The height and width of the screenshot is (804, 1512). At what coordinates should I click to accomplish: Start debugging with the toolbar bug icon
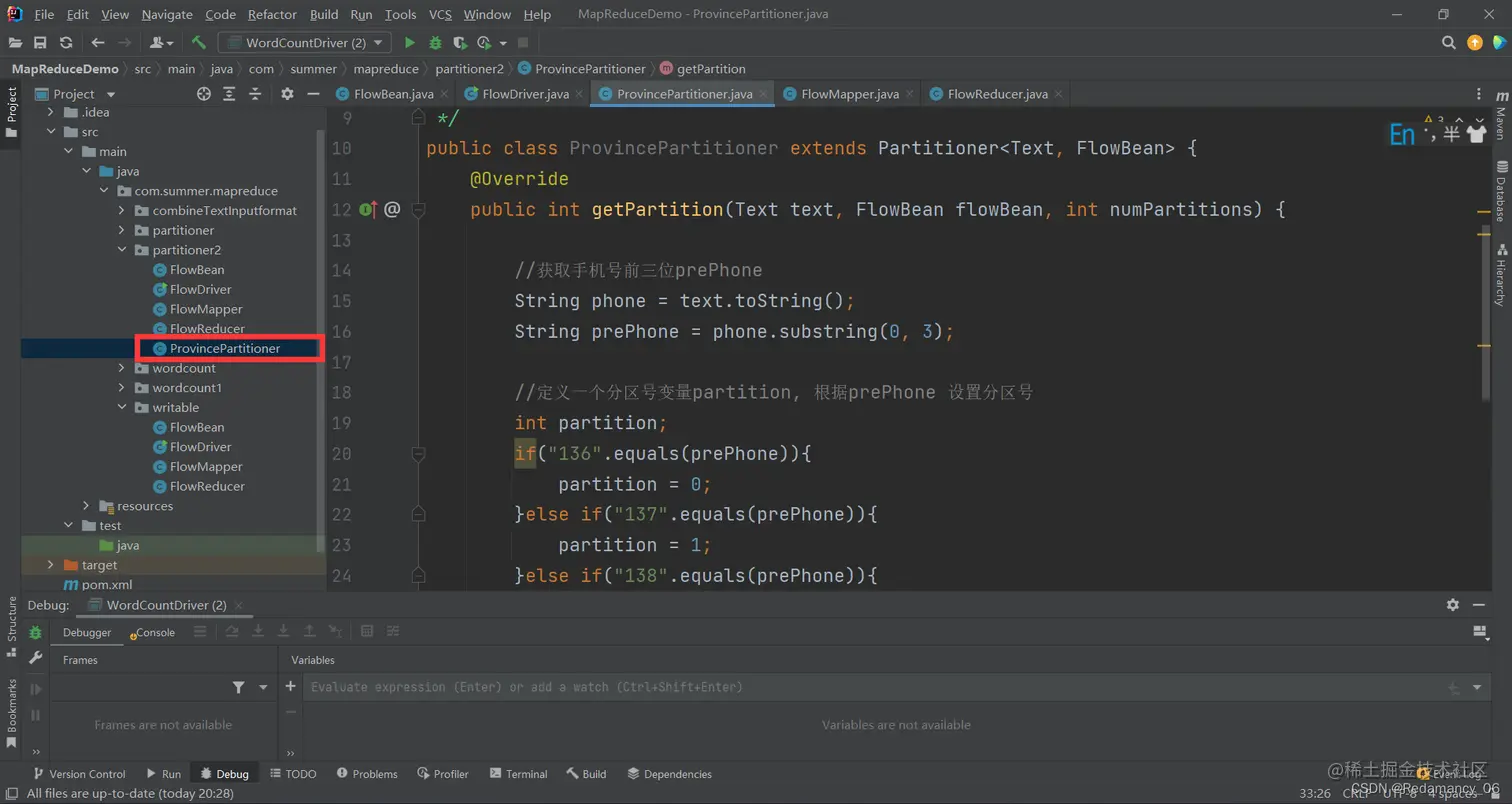pos(435,43)
